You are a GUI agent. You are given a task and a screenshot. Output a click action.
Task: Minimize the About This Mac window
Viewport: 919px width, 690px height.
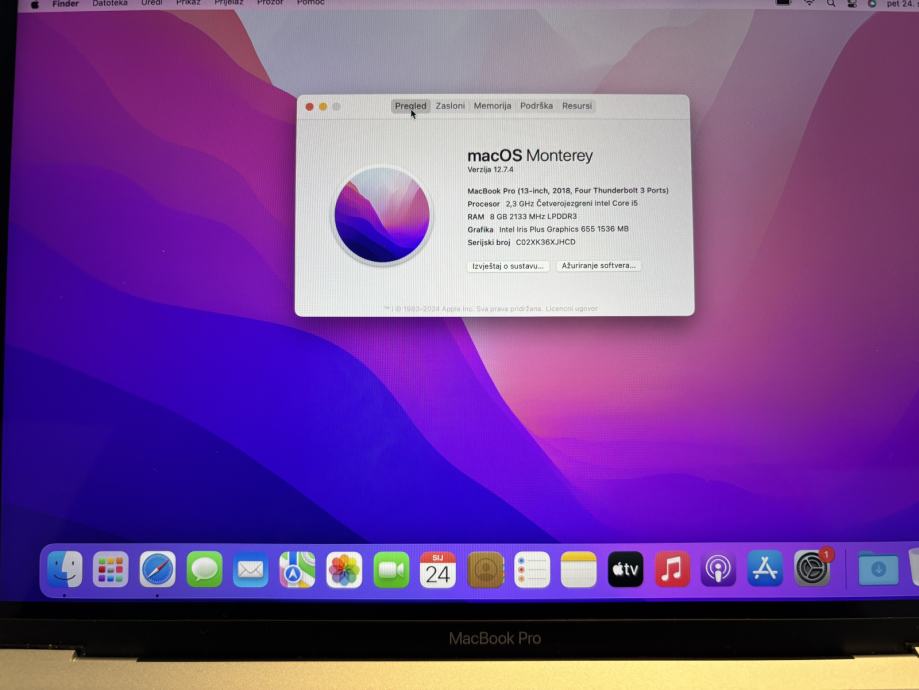click(x=323, y=107)
